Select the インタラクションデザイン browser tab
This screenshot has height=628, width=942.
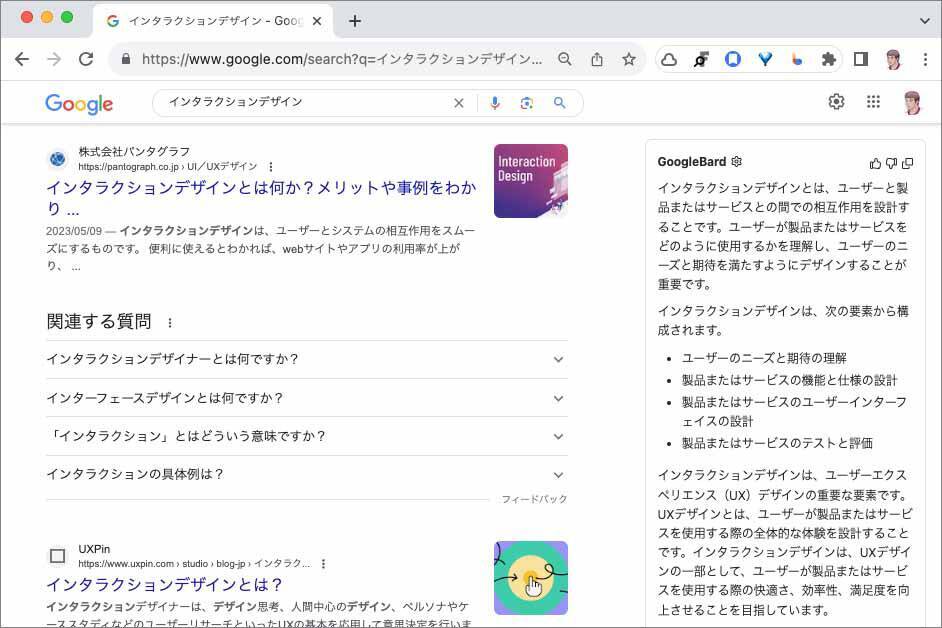point(213,21)
